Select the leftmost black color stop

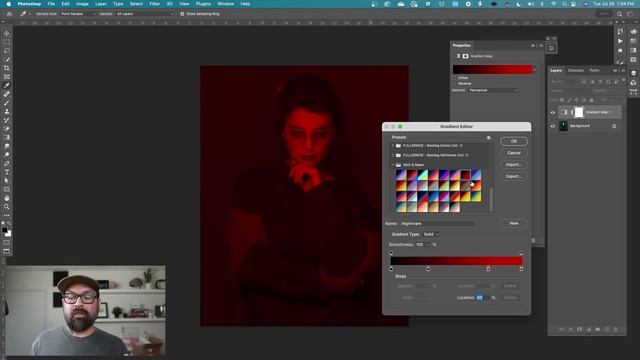tap(391, 269)
